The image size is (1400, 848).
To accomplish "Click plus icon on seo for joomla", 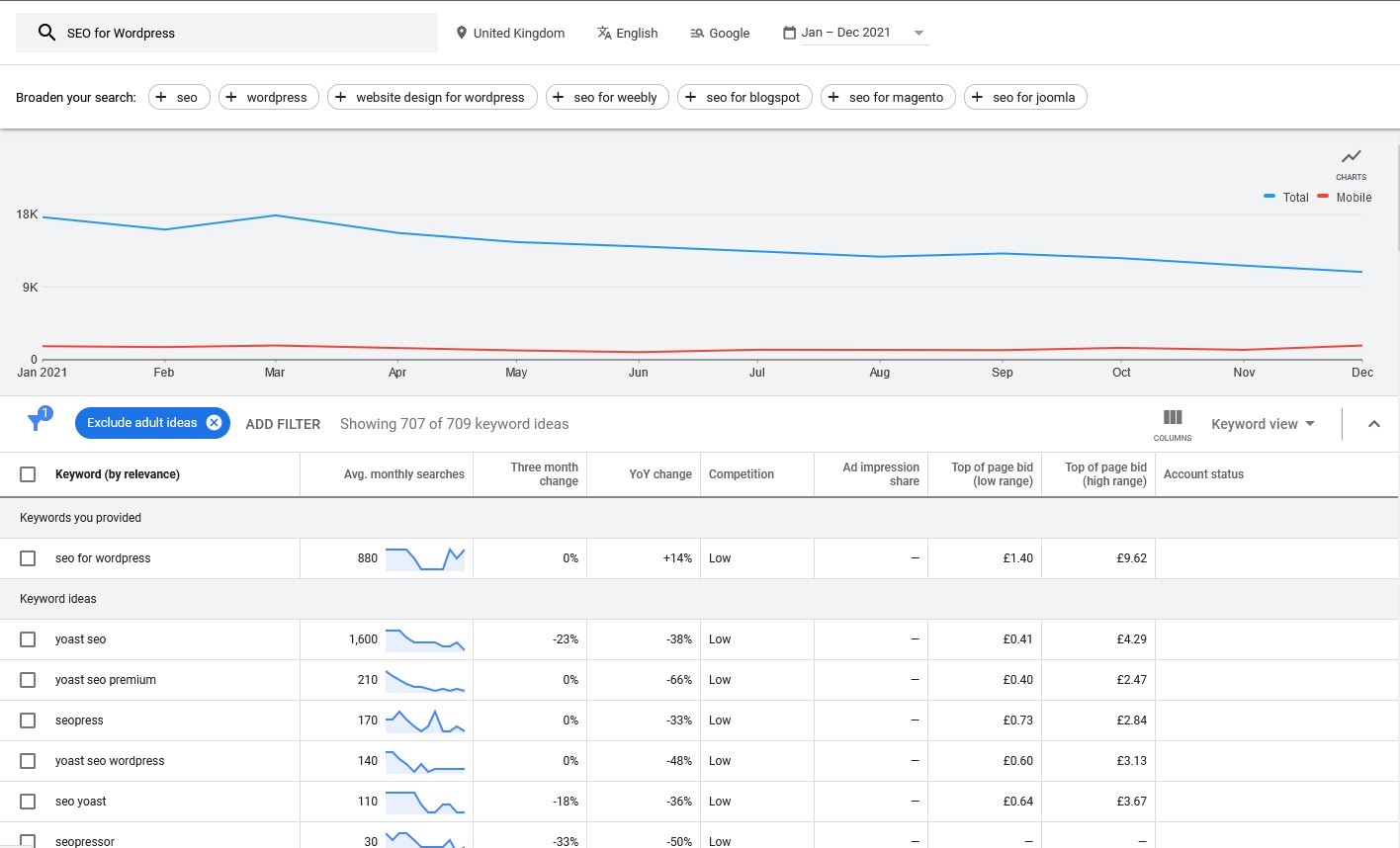I will tap(977, 97).
